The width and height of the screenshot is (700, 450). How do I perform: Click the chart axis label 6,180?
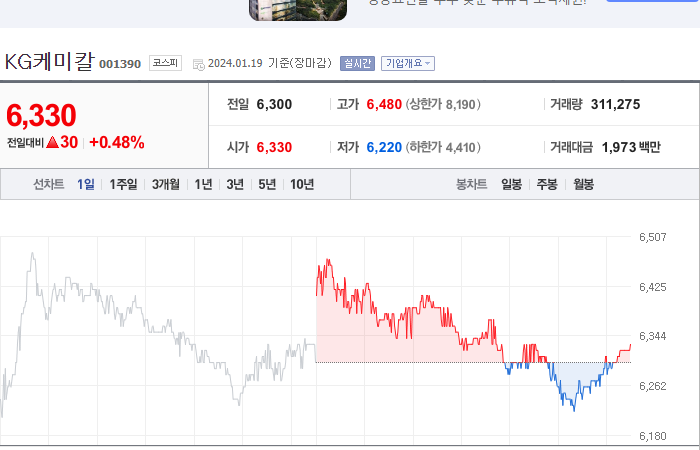point(653,436)
